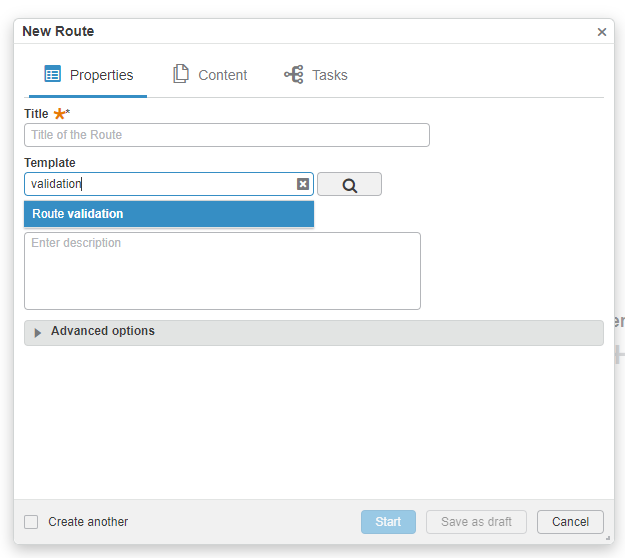Screen dimensions: 625x558
Task: Click the Tasks tab workflow icon
Action: 294,75
